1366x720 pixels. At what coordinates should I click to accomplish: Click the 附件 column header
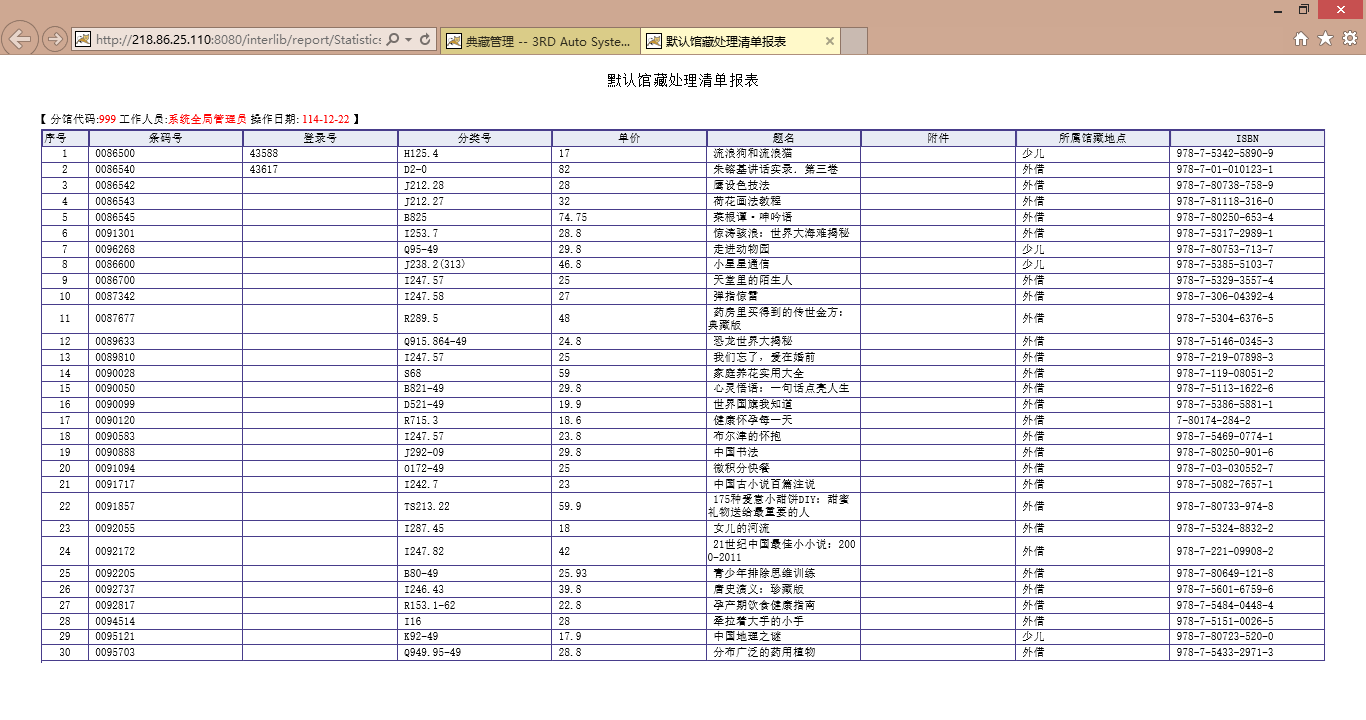tap(938, 138)
